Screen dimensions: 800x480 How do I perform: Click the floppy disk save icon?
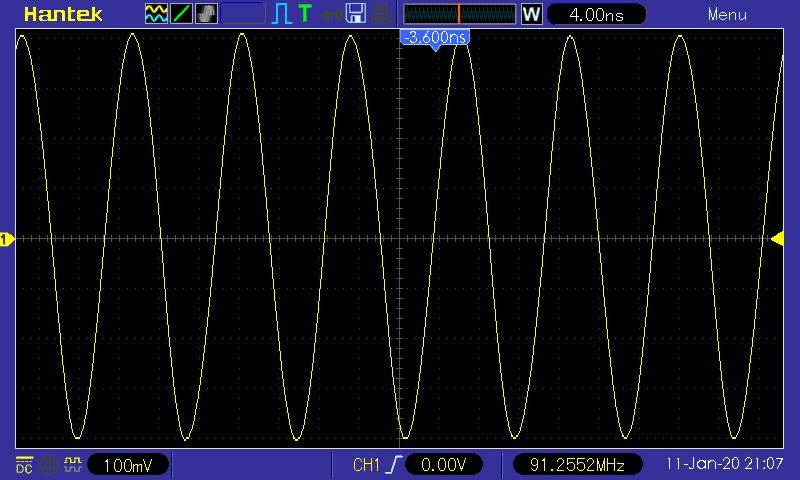(x=356, y=14)
